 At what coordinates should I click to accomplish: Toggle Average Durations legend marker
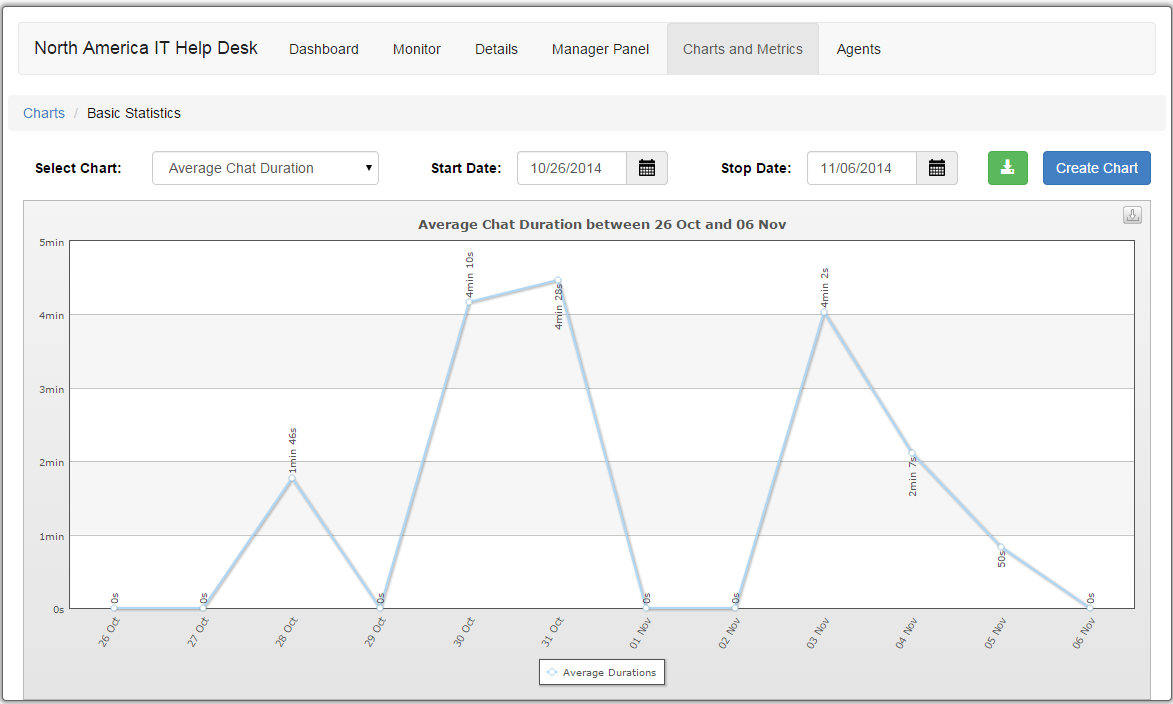(x=552, y=673)
